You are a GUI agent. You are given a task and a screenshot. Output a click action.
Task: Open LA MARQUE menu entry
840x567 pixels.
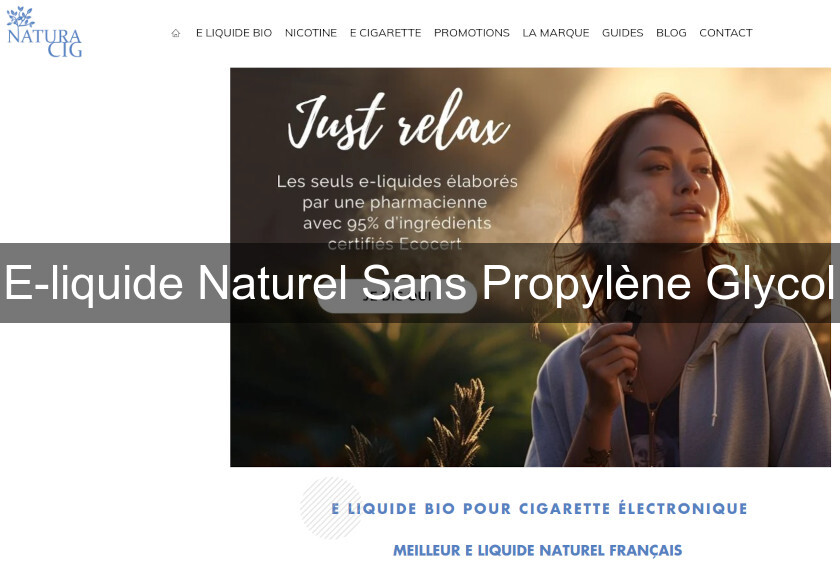(556, 33)
